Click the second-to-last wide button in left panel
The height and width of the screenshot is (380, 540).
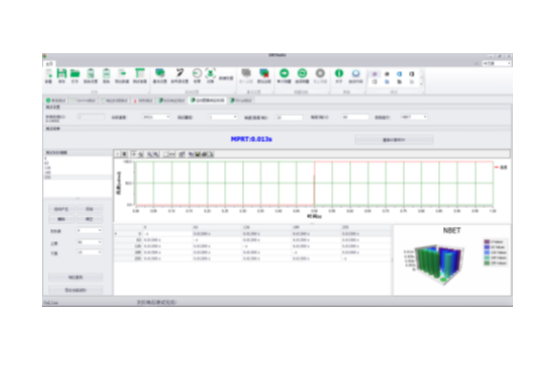(x=75, y=277)
